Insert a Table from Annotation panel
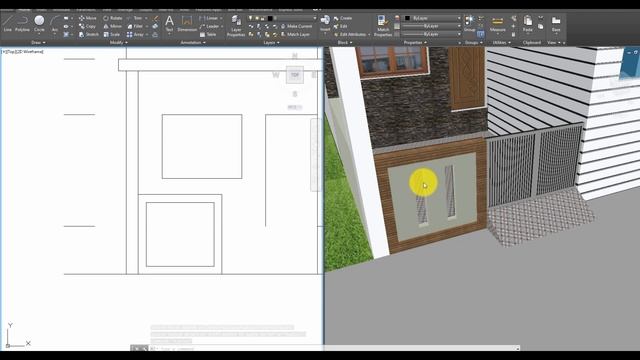 point(208,34)
